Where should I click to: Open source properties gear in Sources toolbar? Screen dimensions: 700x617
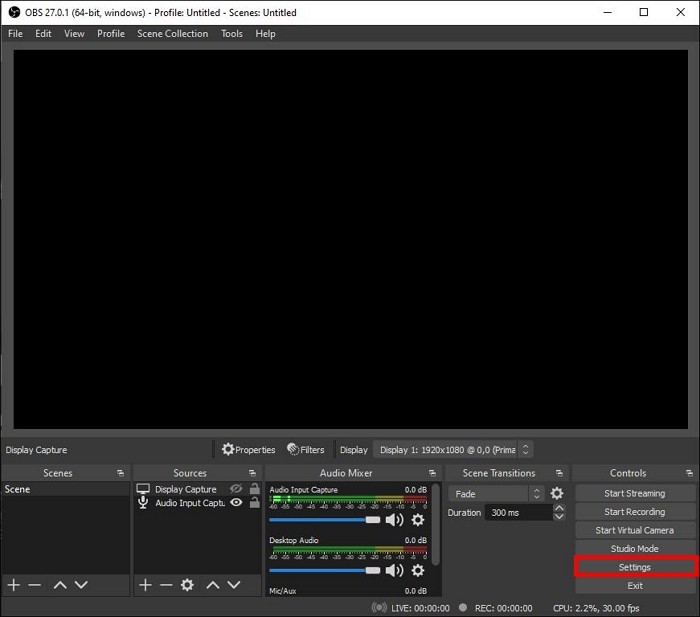(187, 584)
